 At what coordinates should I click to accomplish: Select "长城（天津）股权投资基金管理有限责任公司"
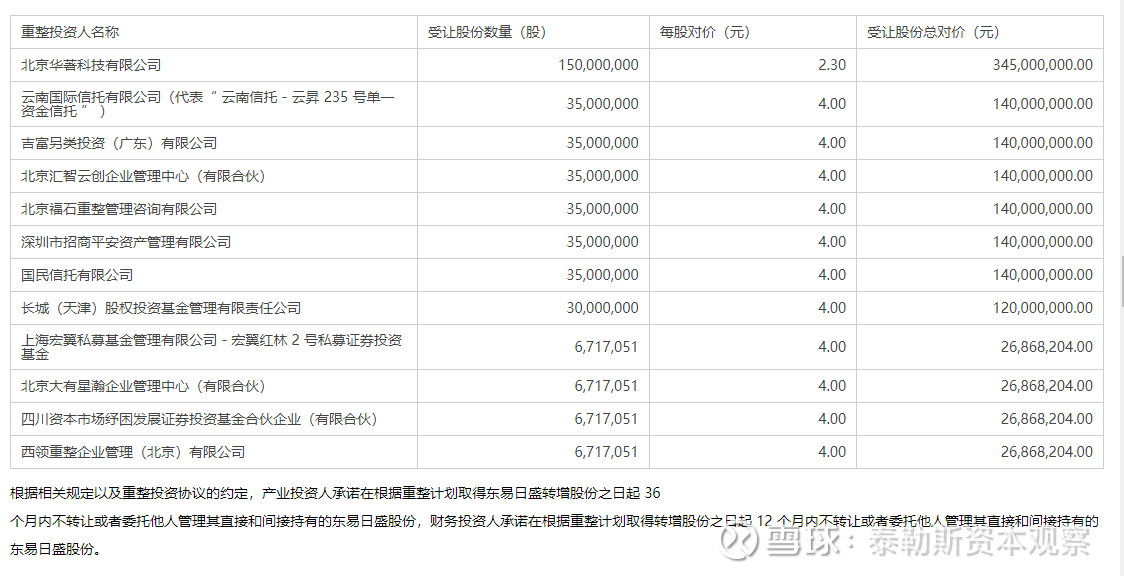click(x=161, y=308)
